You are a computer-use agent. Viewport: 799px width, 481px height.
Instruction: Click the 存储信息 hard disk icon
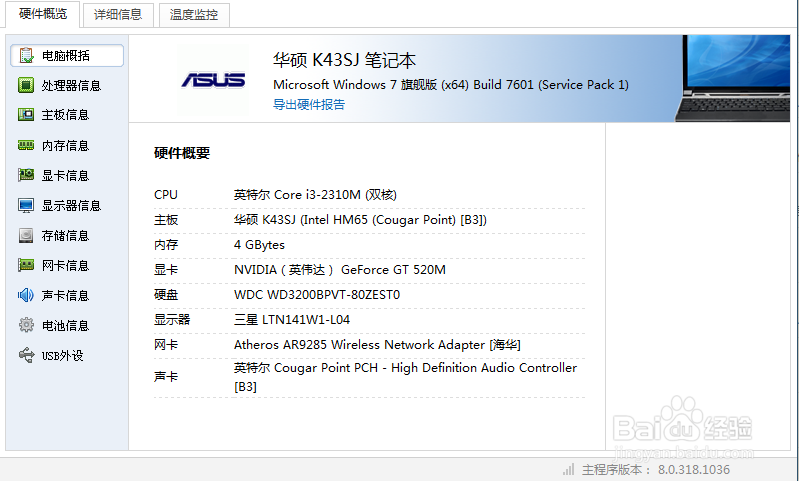click(26, 235)
